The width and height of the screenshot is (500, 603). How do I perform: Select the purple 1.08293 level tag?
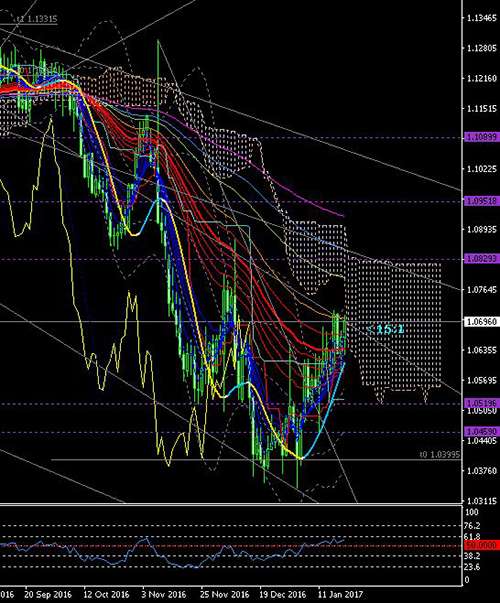pyautogui.click(x=482, y=259)
